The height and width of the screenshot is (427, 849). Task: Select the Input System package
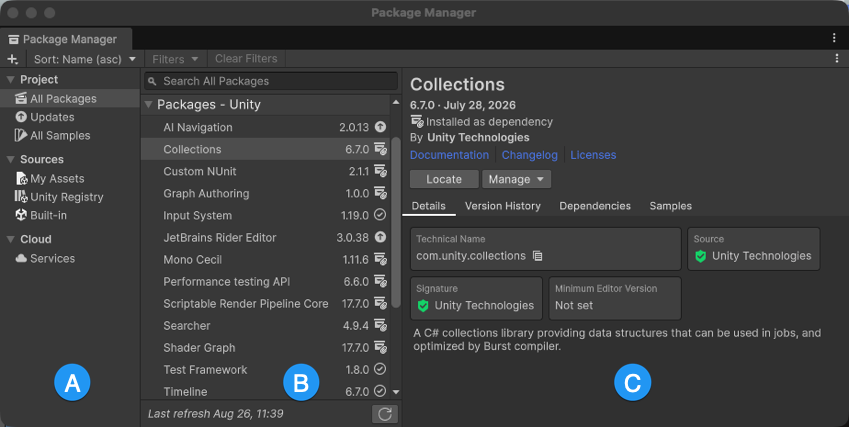coord(265,215)
